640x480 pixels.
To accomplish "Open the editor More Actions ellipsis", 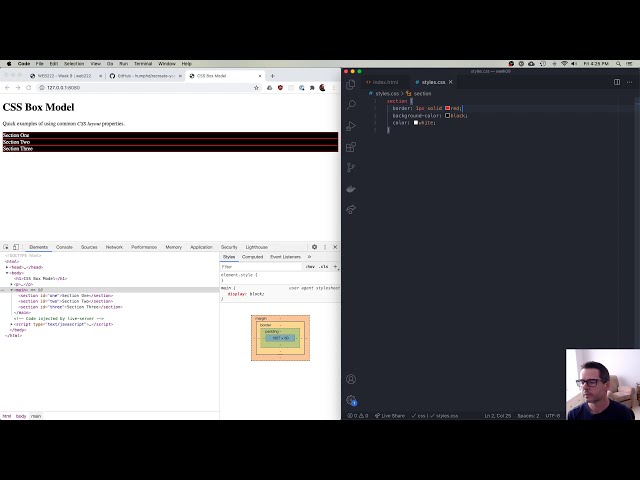I will click(629, 82).
